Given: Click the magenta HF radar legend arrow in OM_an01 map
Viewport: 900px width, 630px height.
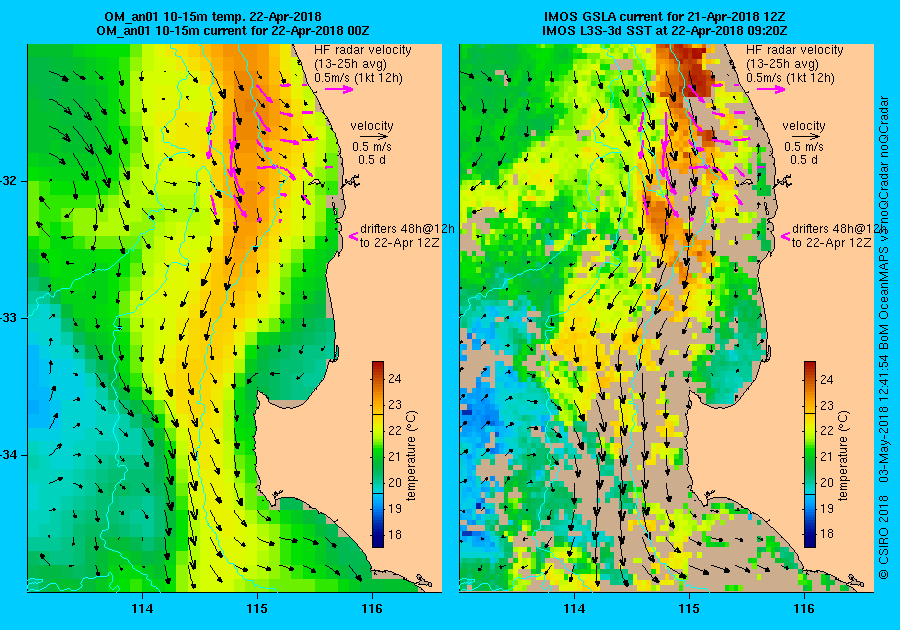Looking at the screenshot, I should [339, 89].
